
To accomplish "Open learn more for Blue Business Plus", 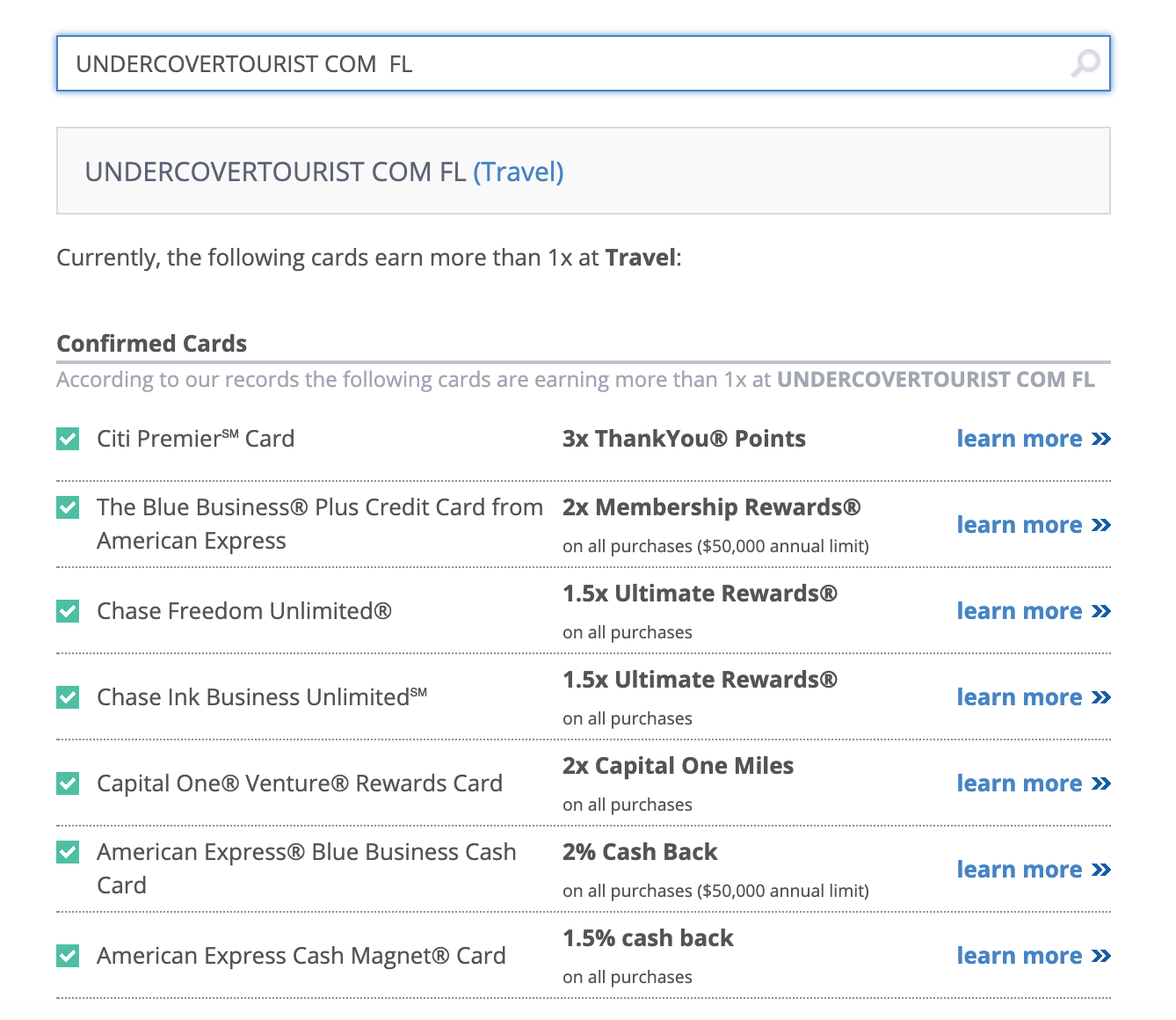I will tap(1033, 525).
